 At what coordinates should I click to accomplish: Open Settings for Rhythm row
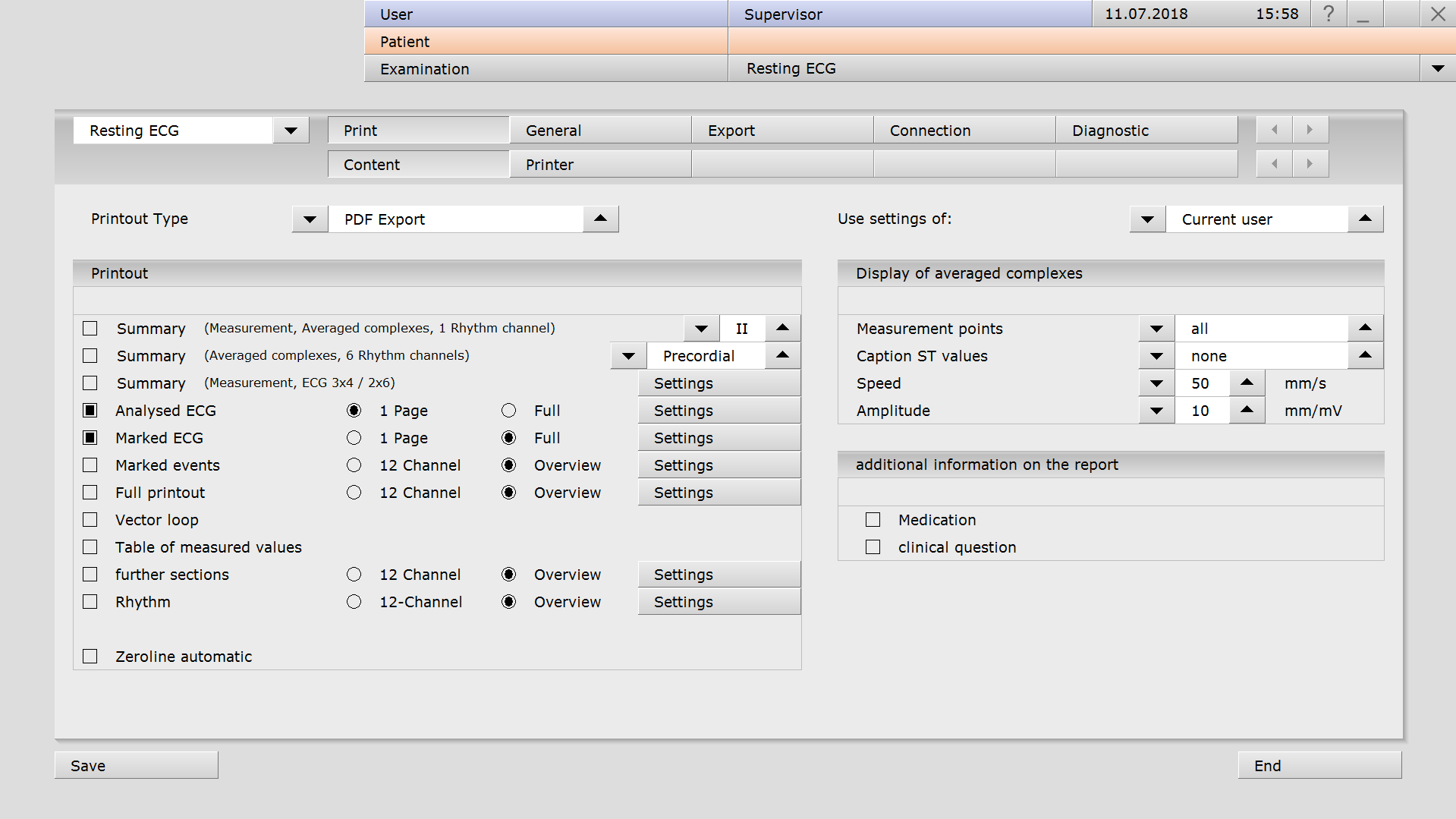[719, 602]
